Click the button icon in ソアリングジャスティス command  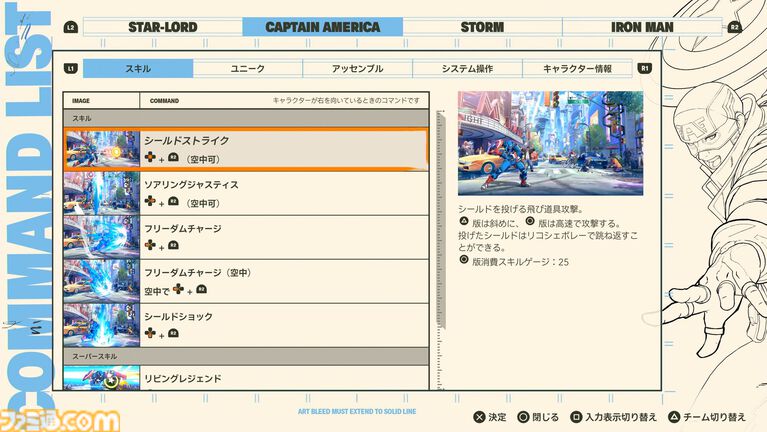point(173,201)
